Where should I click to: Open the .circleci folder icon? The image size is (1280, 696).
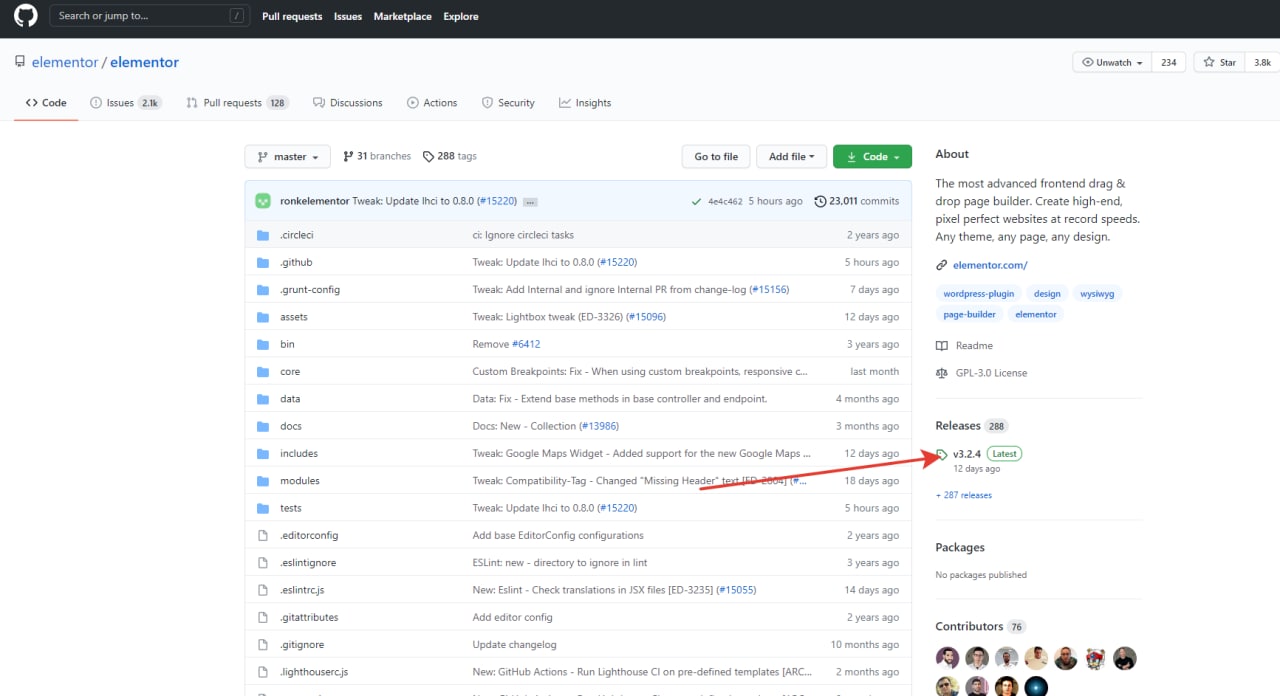click(x=263, y=235)
